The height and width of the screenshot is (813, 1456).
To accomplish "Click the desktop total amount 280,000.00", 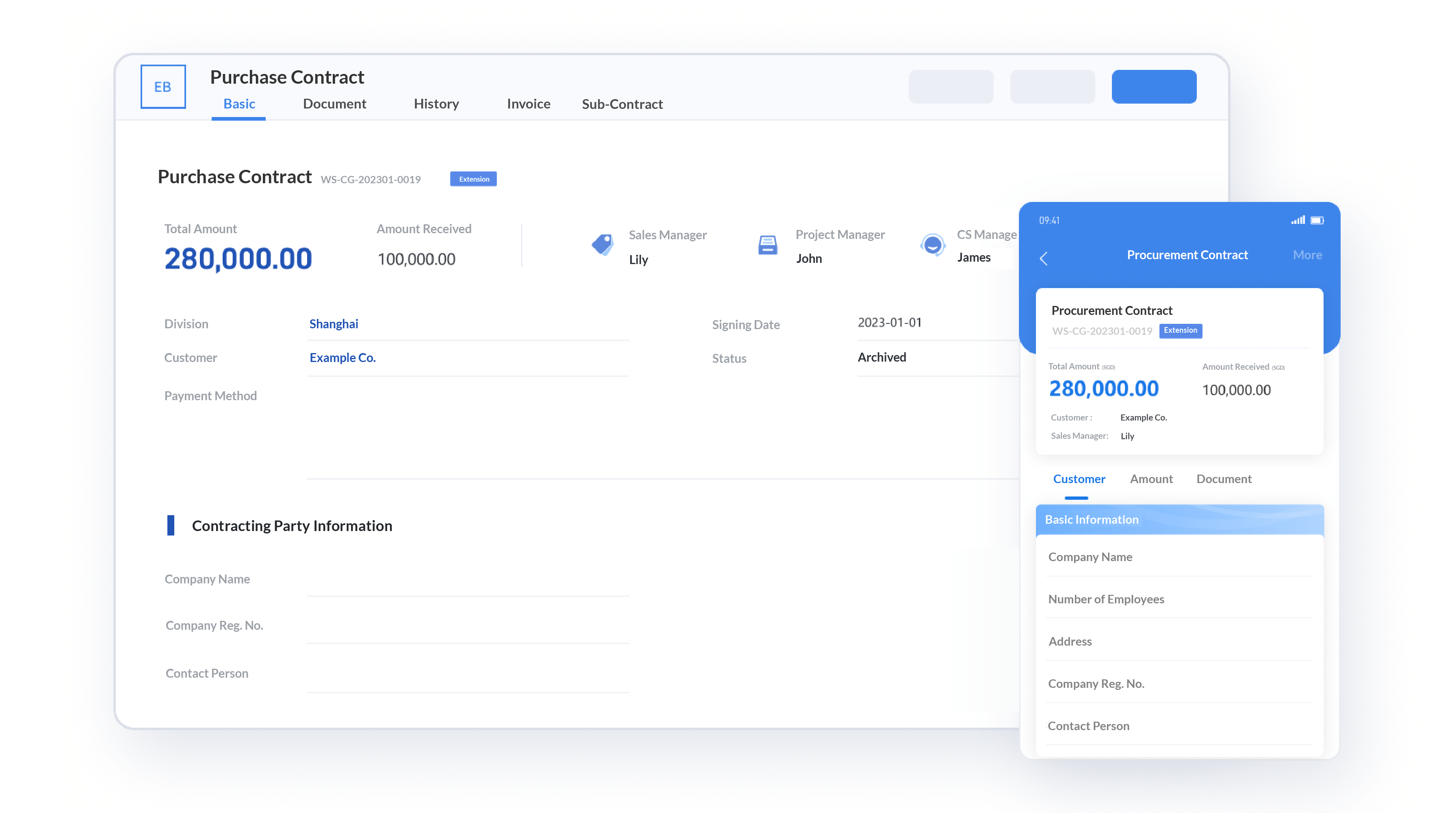I will coord(238,259).
